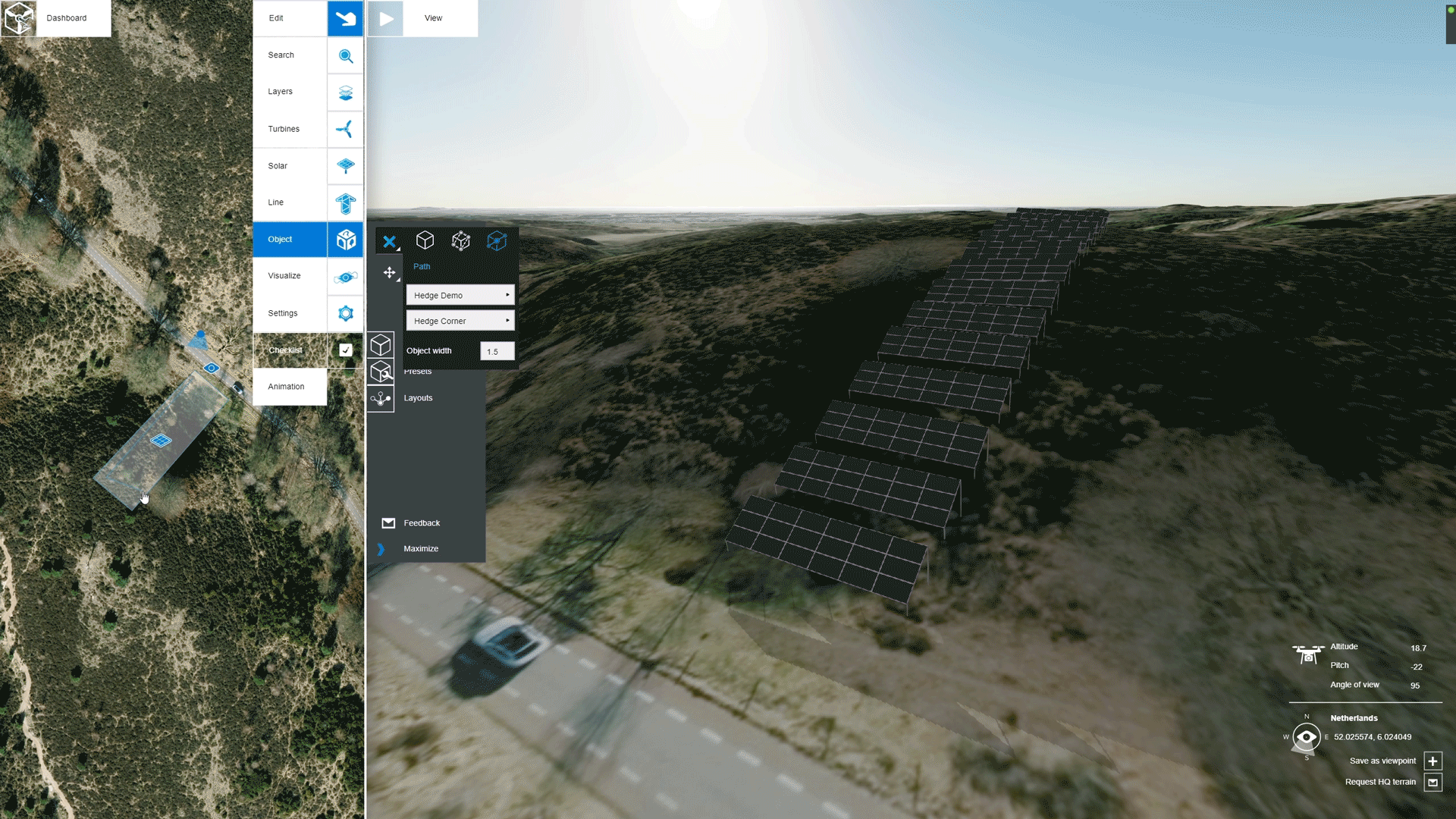Screen dimensions: 1456x819
Task: Click the blue X cancel tool icon
Action: coord(389,242)
